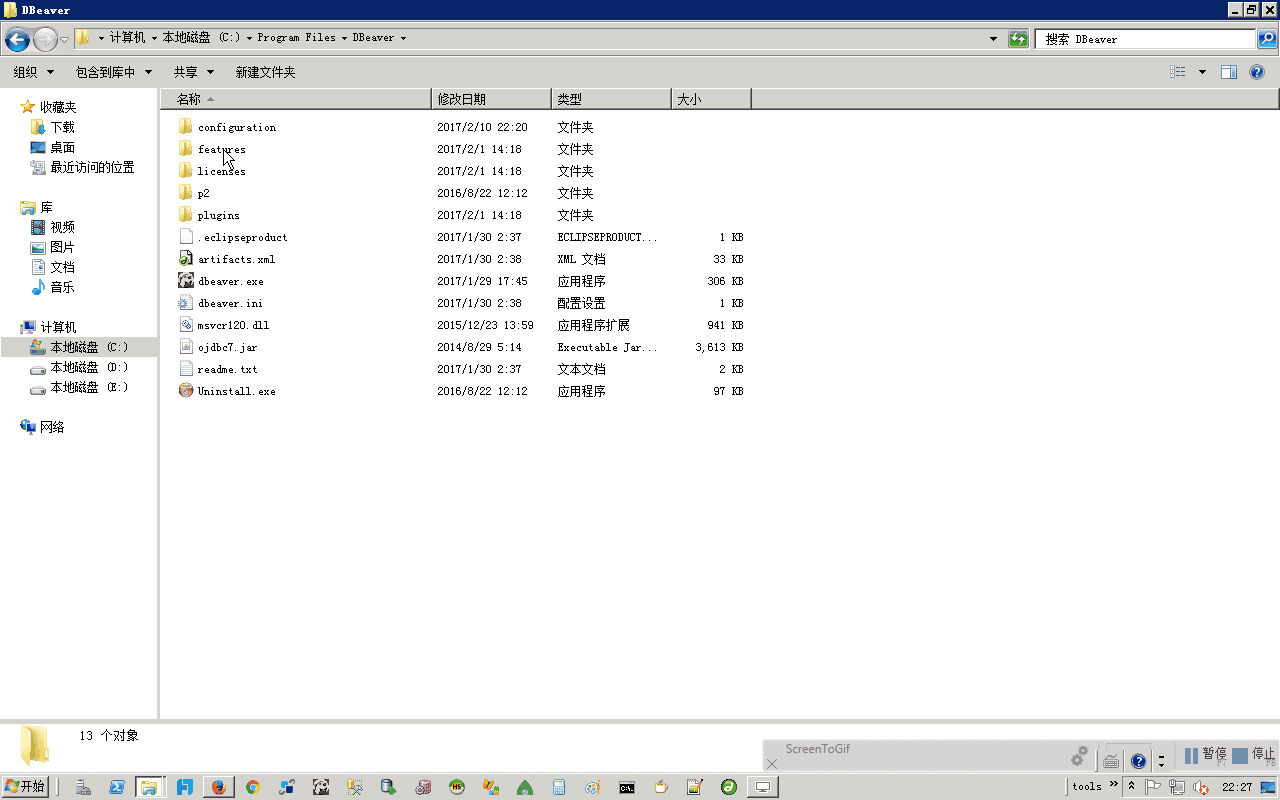1280x800 pixels.
Task: Open 最近访问的位置 in navigation pane
Action: (92, 167)
